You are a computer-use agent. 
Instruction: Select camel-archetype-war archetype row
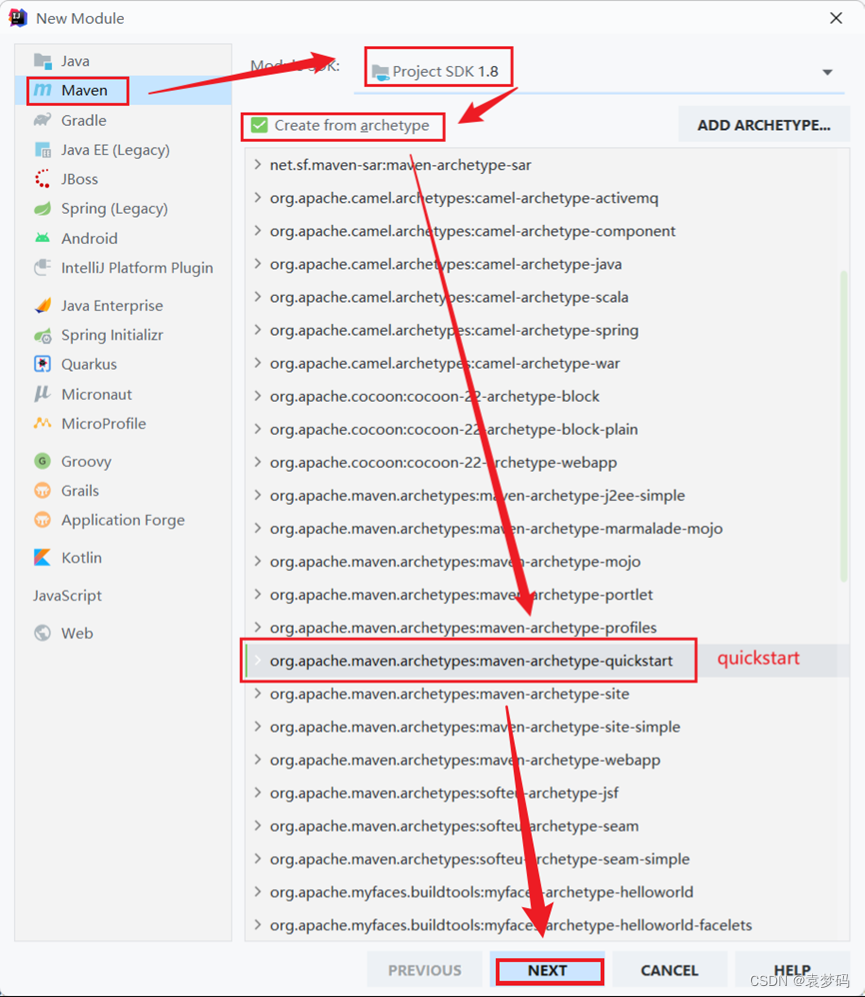[x=548, y=363]
